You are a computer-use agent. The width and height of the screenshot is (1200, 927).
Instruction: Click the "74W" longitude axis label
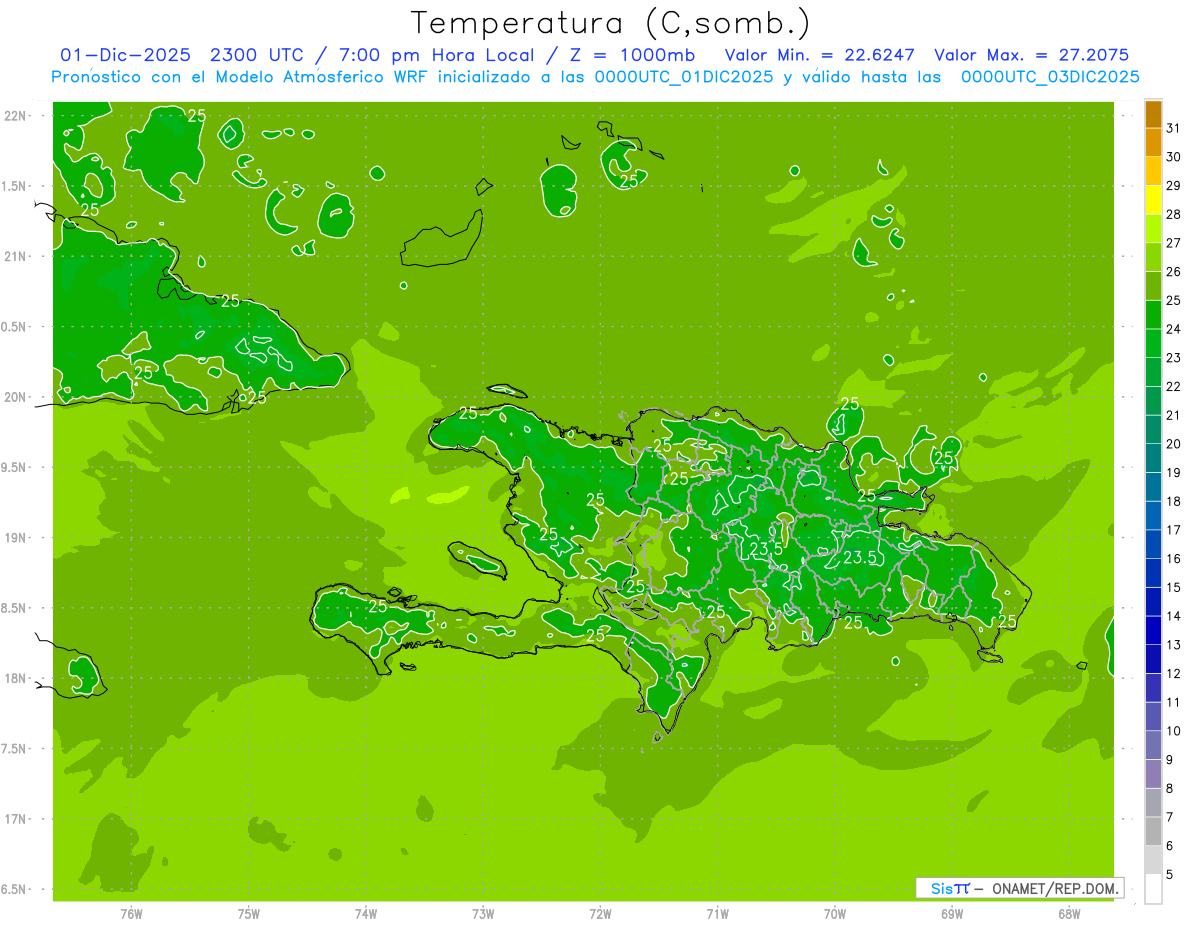(366, 914)
